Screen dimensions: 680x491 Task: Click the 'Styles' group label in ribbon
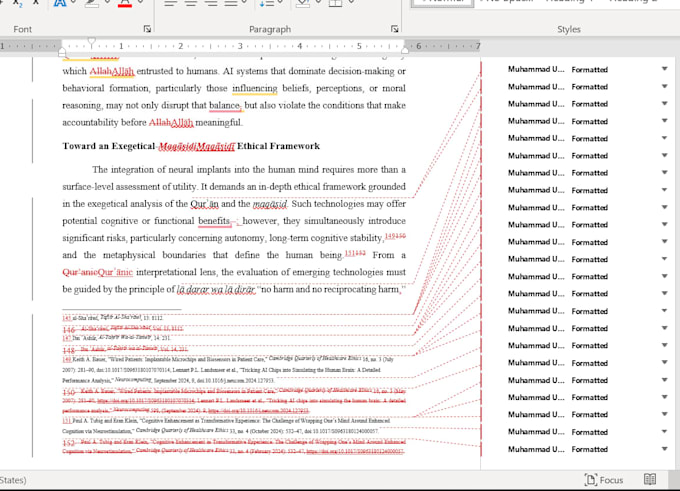(x=569, y=29)
